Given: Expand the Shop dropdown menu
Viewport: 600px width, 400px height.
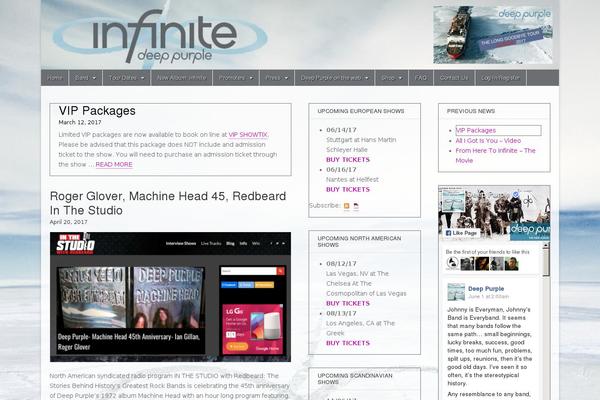Looking at the screenshot, I should point(391,78).
